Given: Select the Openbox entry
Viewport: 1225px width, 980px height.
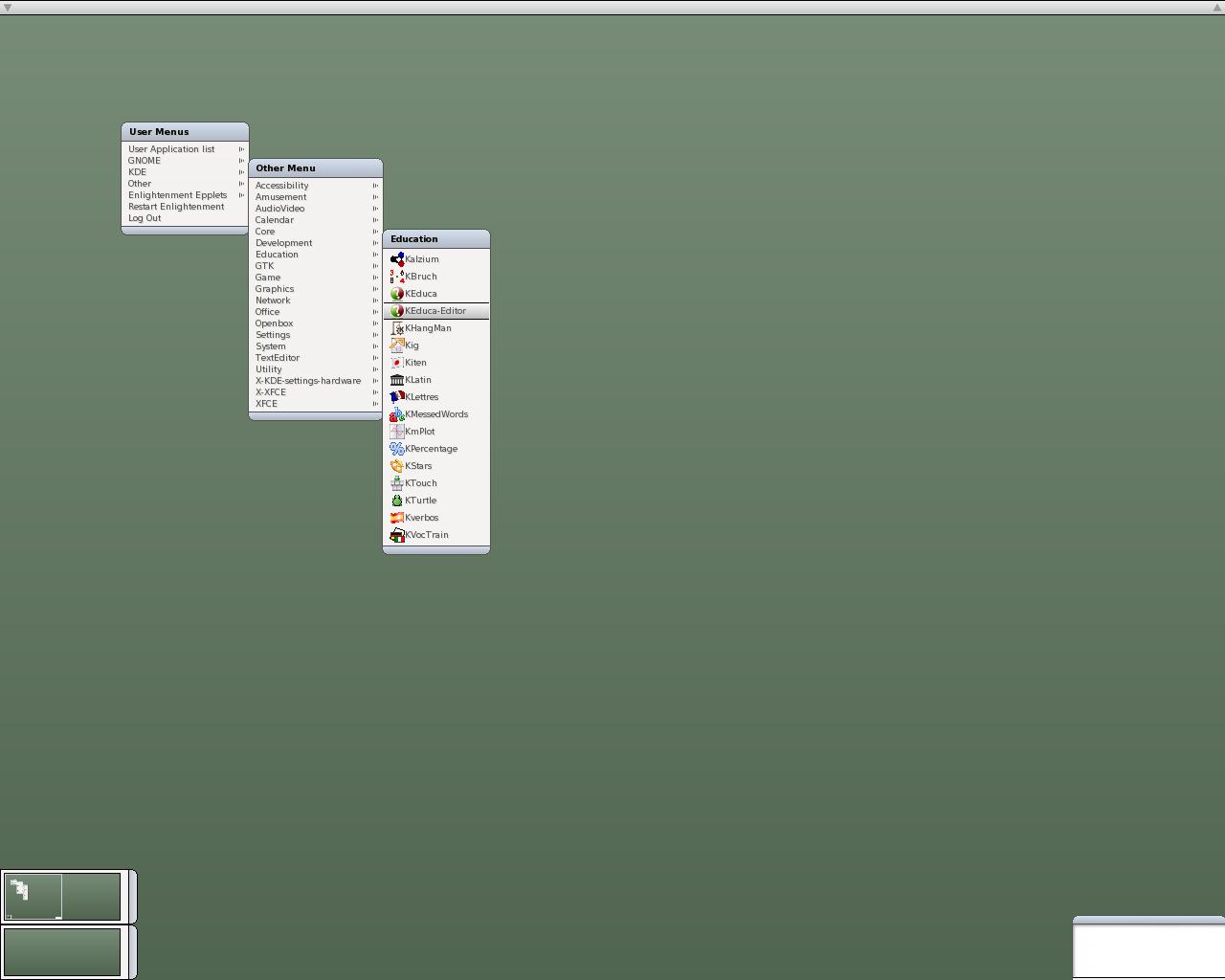Looking at the screenshot, I should (x=315, y=323).
